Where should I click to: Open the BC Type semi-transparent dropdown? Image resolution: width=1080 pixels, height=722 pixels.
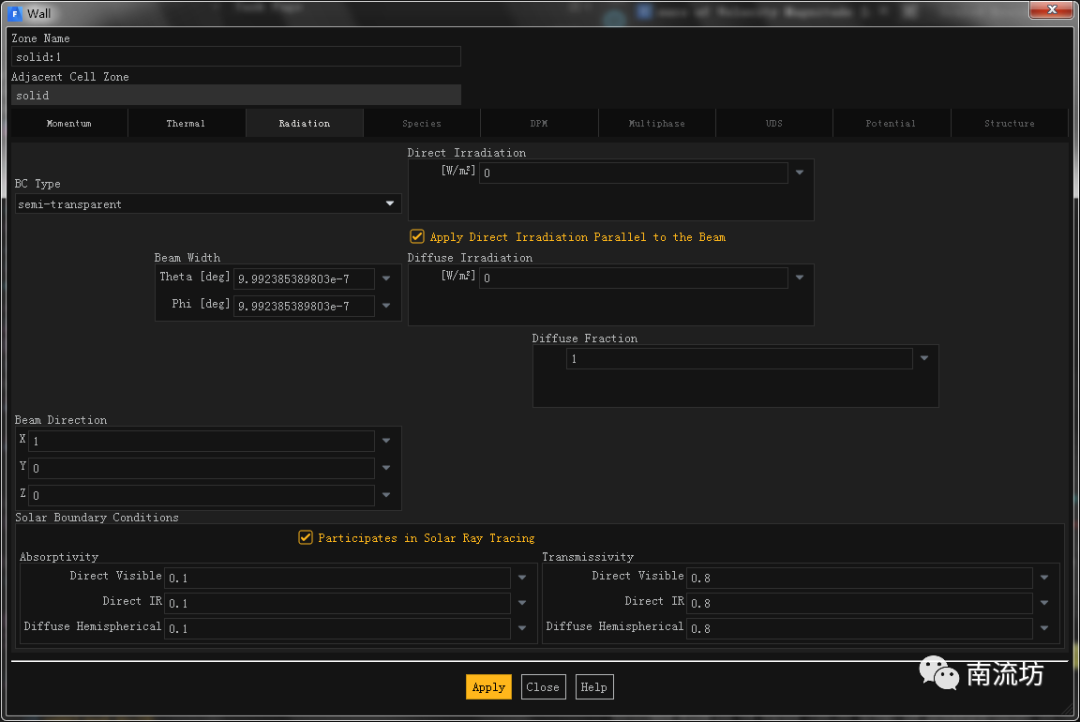[390, 204]
